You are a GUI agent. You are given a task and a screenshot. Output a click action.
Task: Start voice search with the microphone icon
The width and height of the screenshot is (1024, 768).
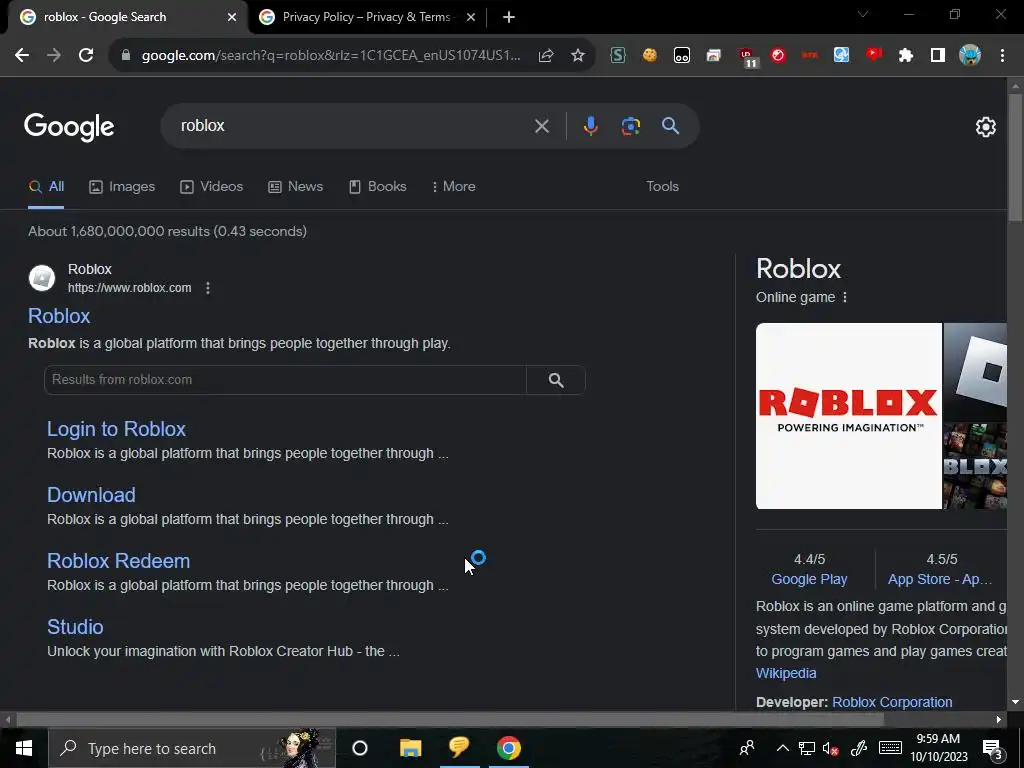(590, 126)
